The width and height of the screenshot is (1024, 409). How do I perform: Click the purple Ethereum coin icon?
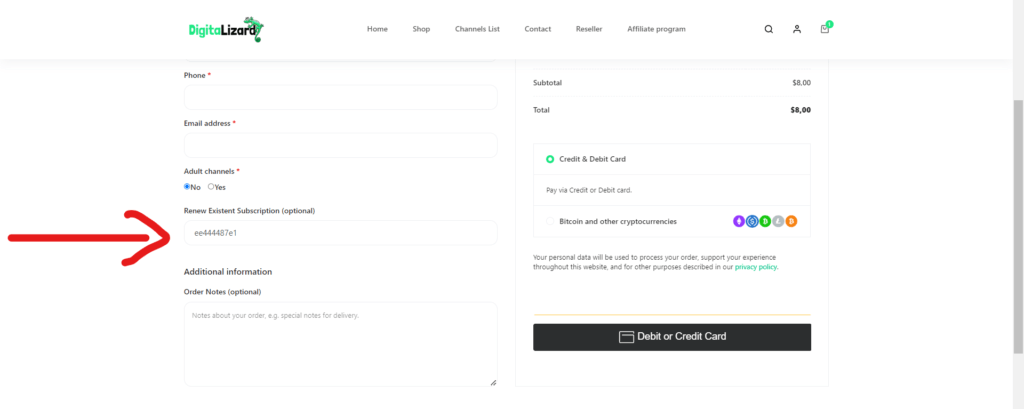pos(739,221)
